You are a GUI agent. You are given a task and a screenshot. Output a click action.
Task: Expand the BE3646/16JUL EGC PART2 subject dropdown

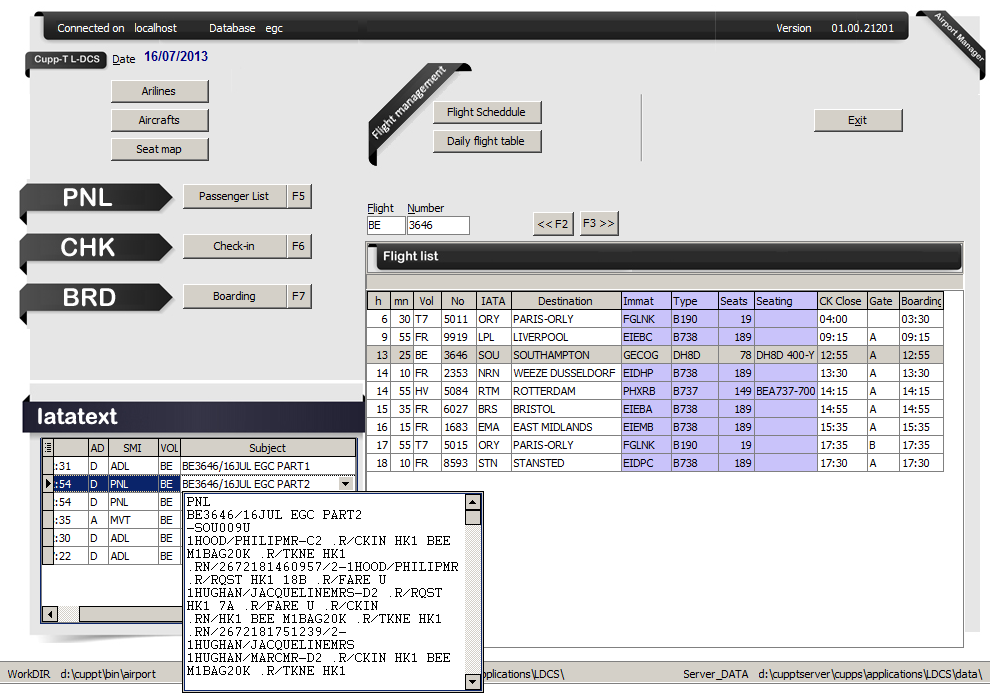pos(346,484)
